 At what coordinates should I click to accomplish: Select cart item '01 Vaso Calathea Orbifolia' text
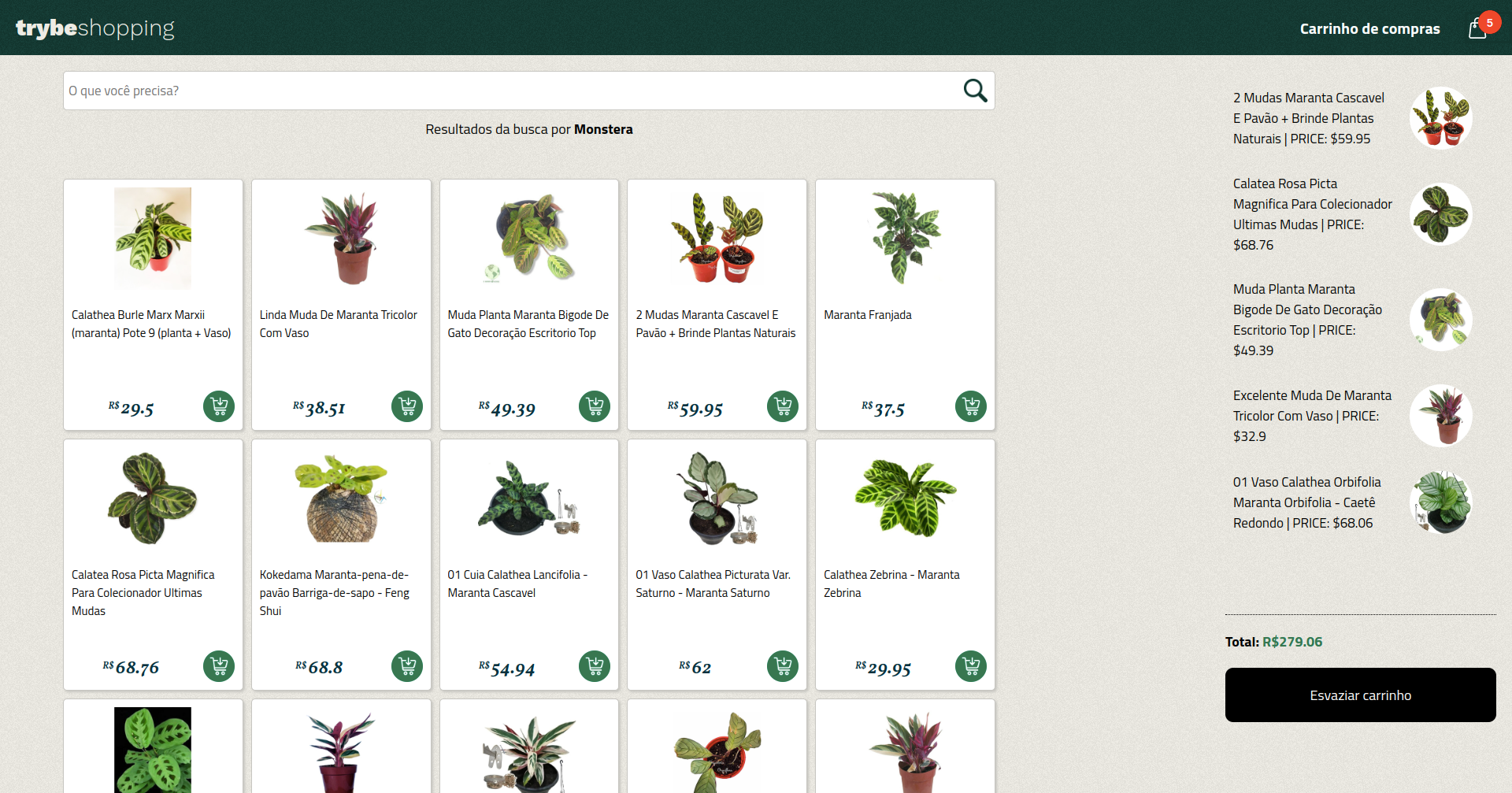click(x=1307, y=502)
